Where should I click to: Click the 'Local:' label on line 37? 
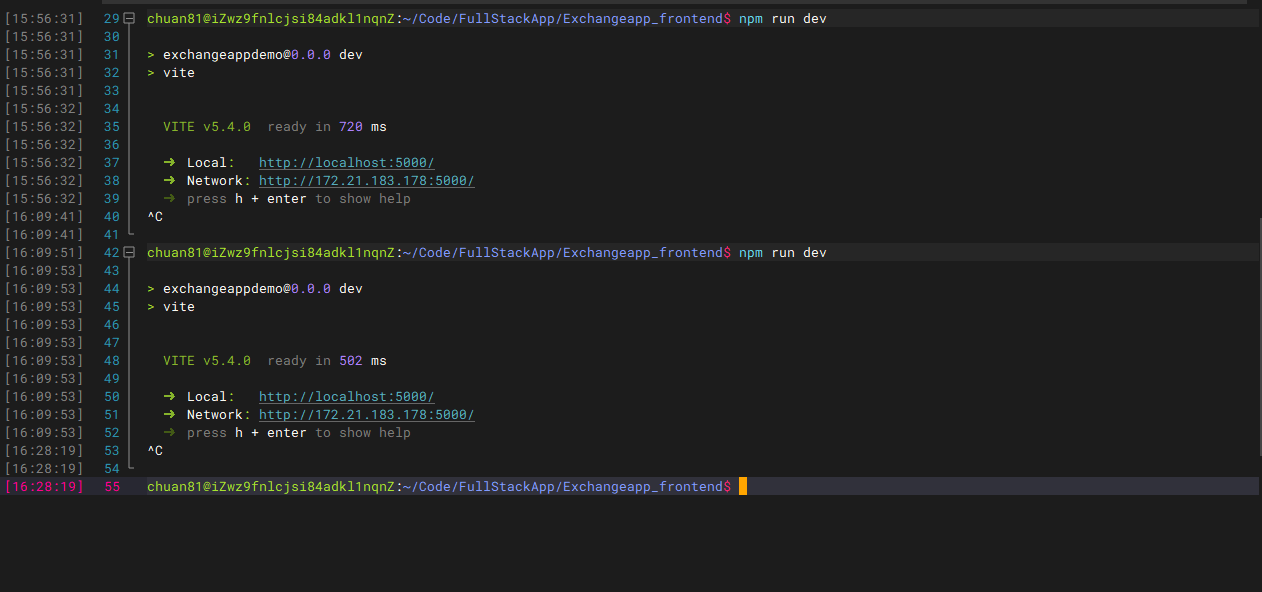coord(211,163)
